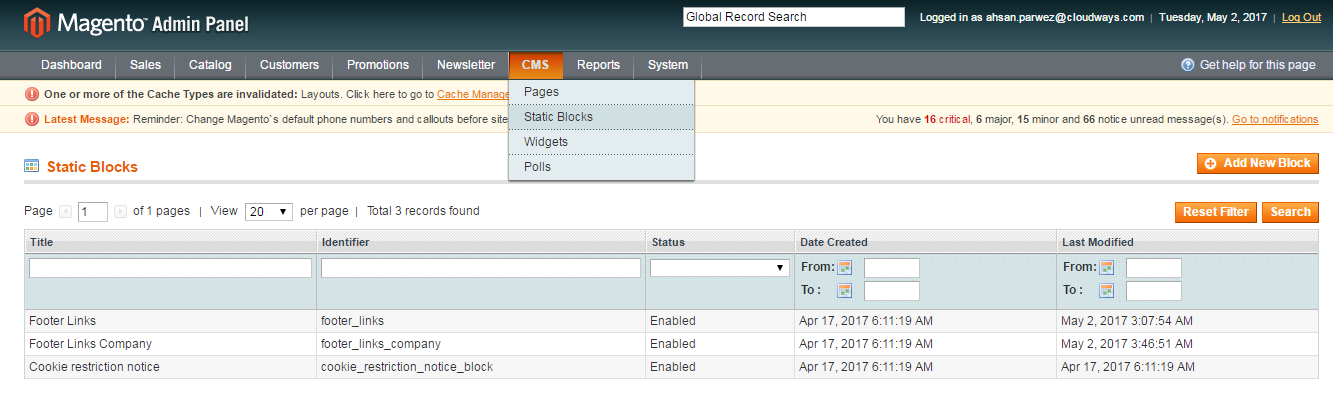Click Last Modified To input field
The height and width of the screenshot is (393, 1333).
[1154, 291]
